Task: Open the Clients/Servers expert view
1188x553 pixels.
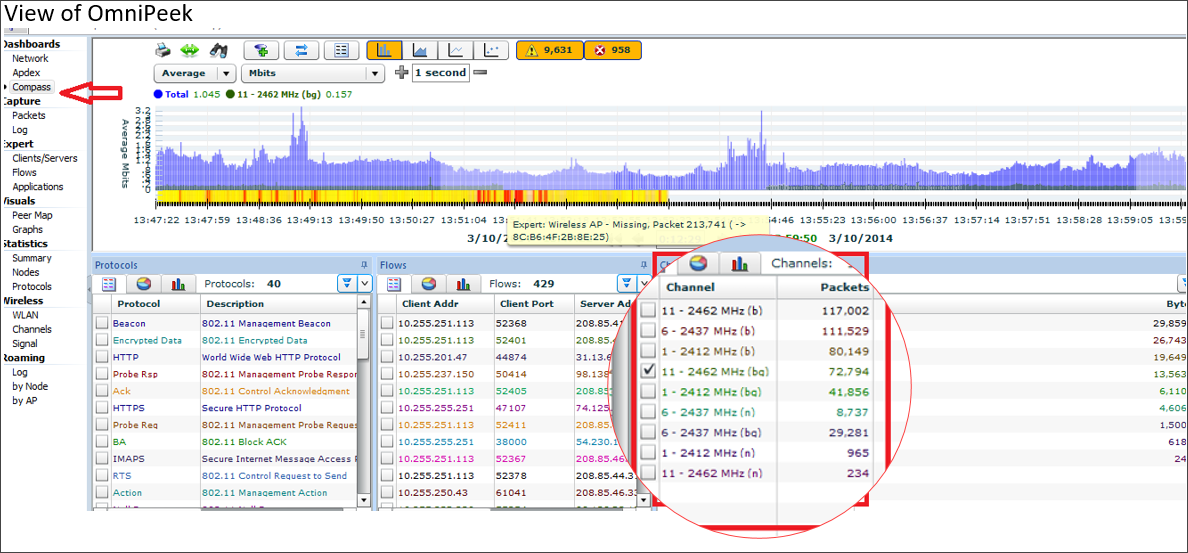Action: point(45,158)
